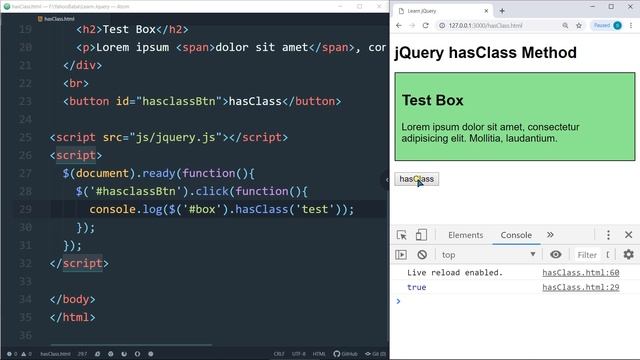Click the true output in the console
The width and height of the screenshot is (640, 360).
pyautogui.click(x=416, y=287)
